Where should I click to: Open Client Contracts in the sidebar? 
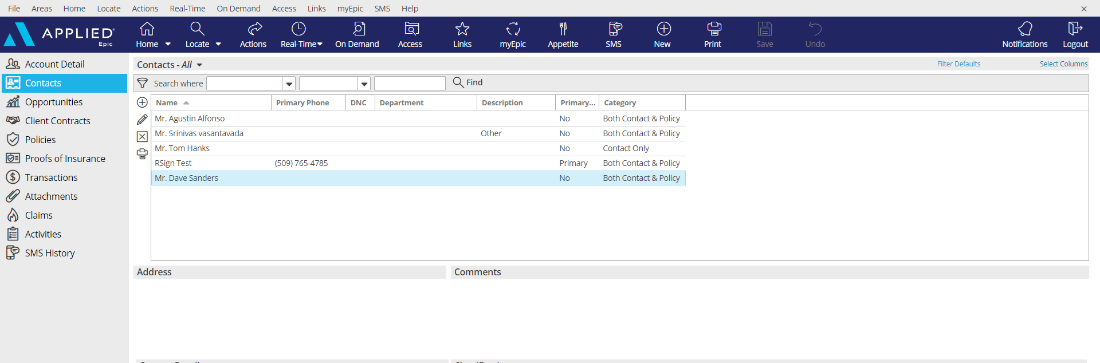click(x=65, y=121)
